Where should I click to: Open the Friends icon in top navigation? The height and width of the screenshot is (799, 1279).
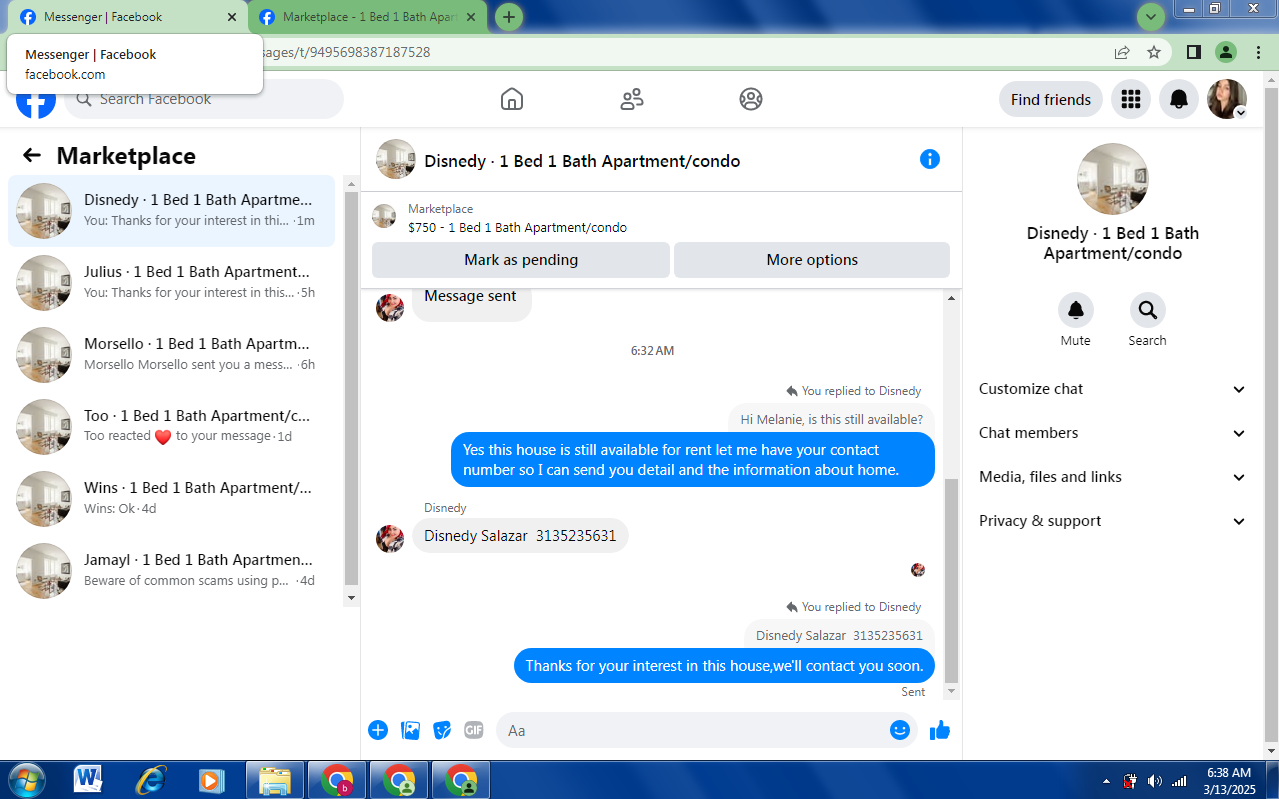pos(632,99)
